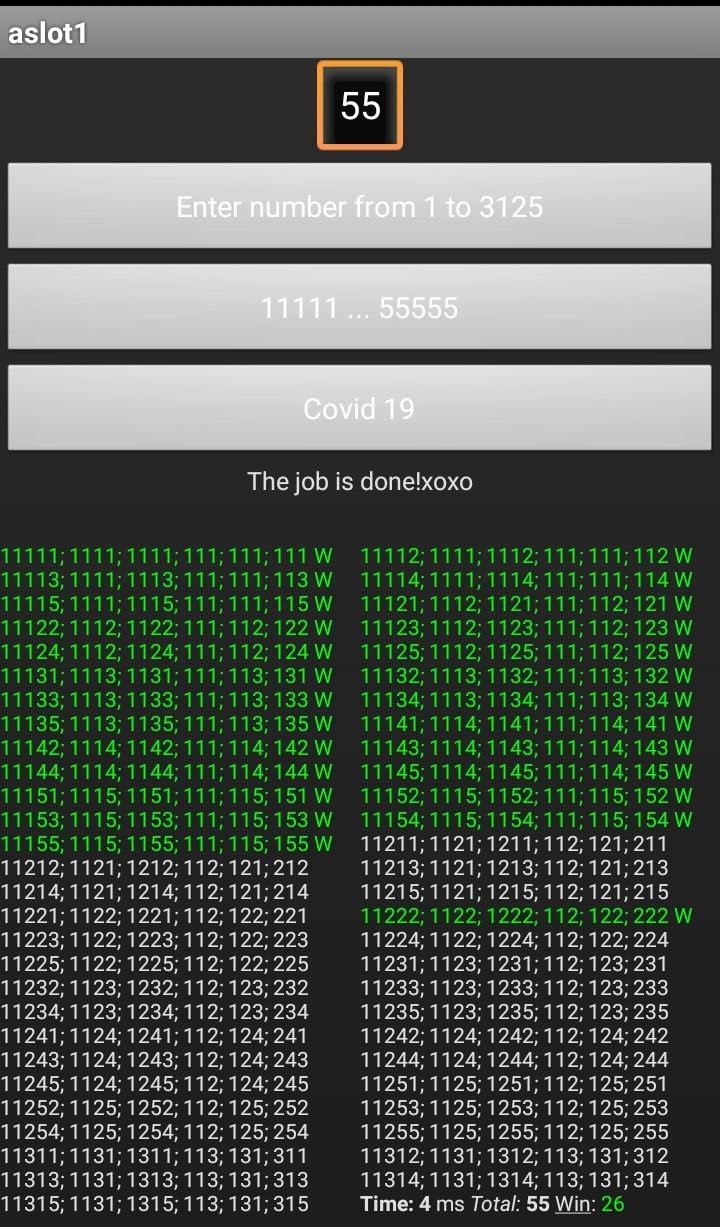The height and width of the screenshot is (1227, 720).
Task: Select the row starting with 11211
Action: (x=514, y=843)
